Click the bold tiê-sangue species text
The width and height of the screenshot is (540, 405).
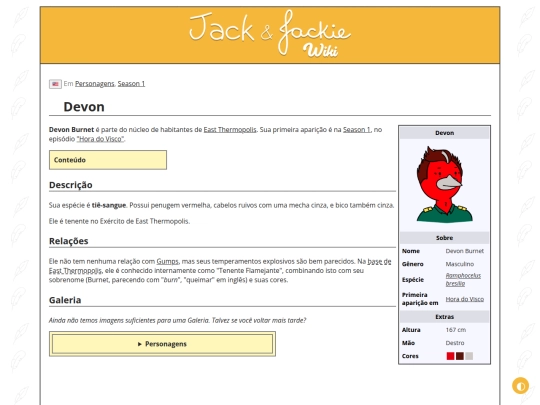[x=109, y=205]
